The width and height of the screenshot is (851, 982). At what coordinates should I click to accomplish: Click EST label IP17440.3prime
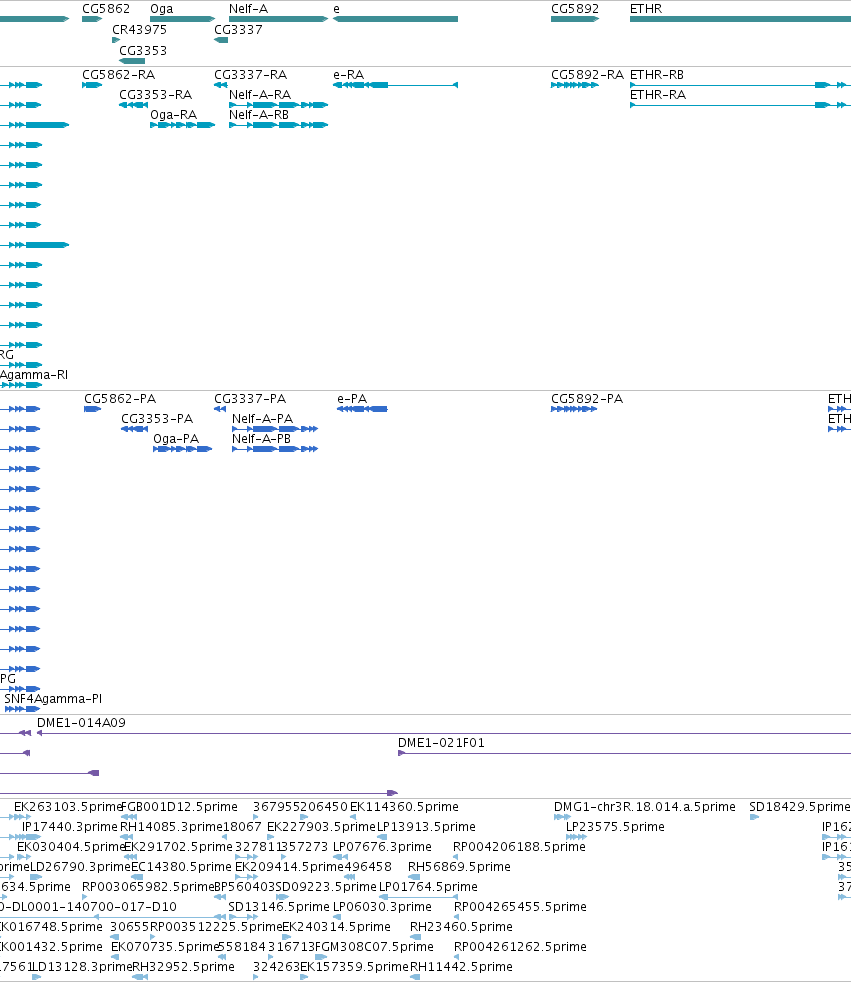(70, 827)
